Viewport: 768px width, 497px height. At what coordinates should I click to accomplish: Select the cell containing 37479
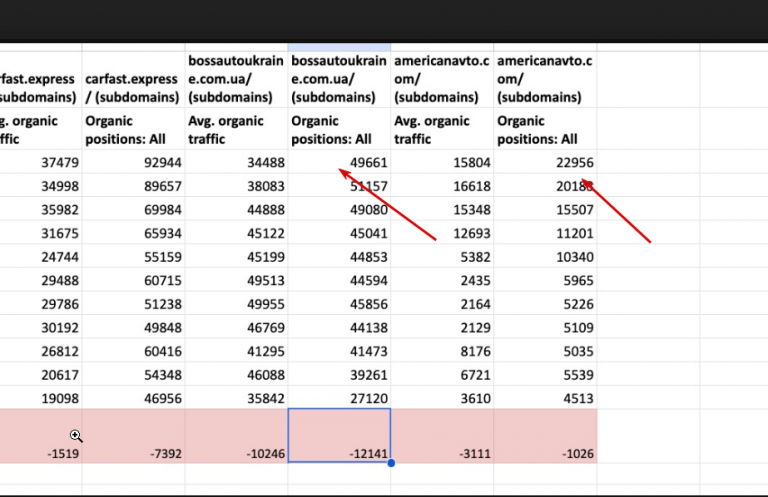click(x=41, y=162)
